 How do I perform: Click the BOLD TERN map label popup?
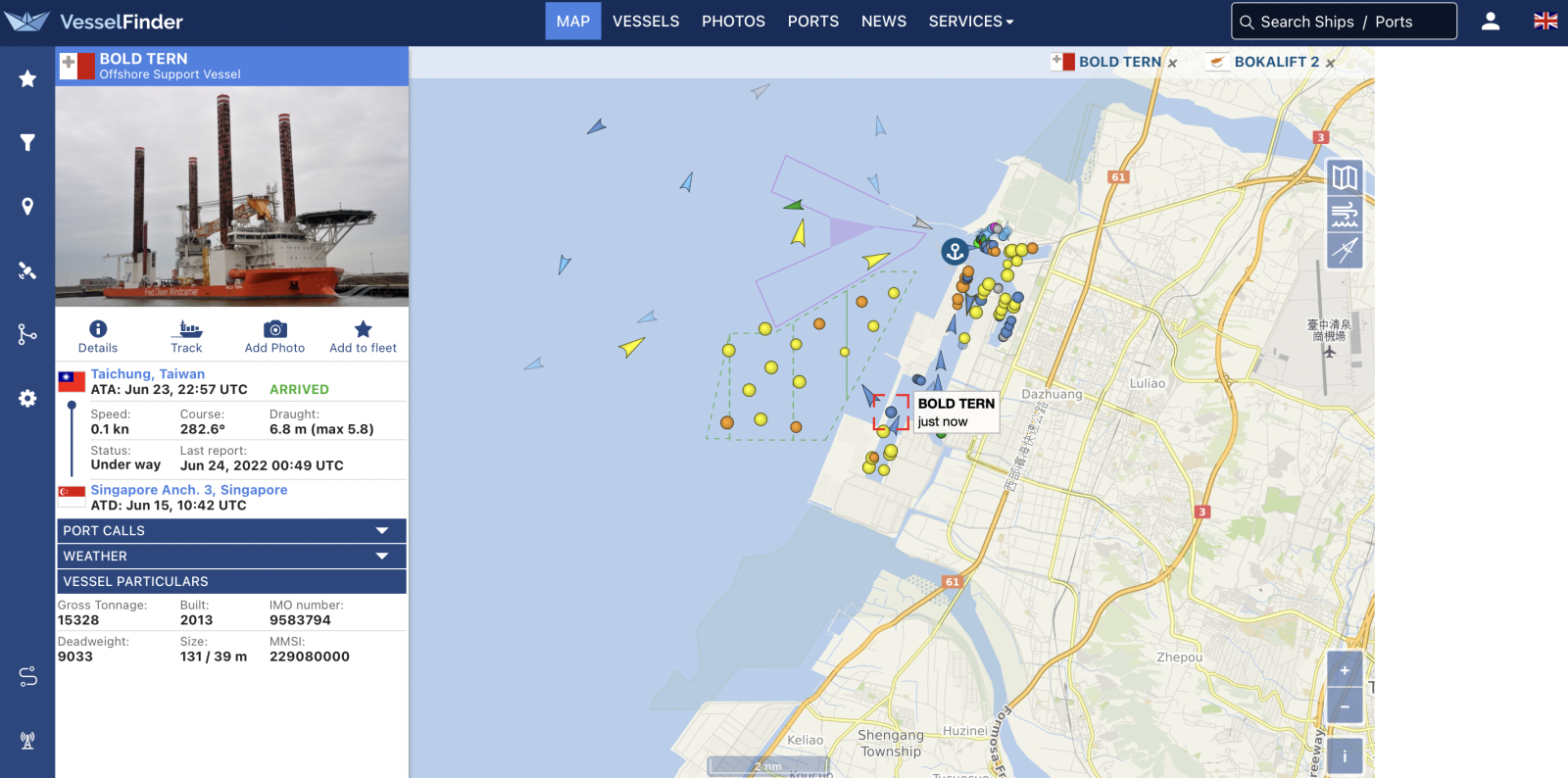pos(956,413)
